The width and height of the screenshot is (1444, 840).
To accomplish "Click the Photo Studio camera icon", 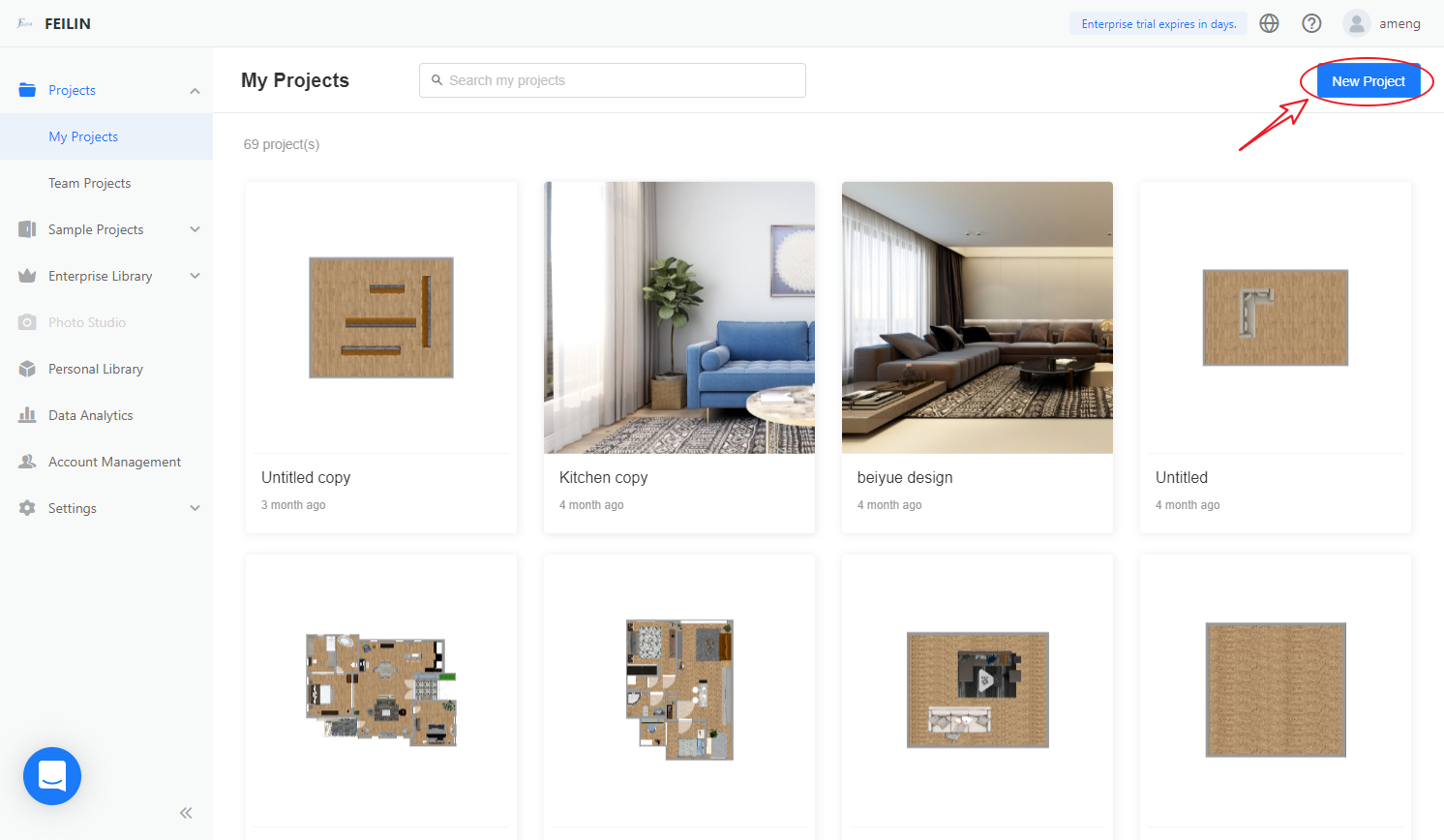I will [27, 322].
